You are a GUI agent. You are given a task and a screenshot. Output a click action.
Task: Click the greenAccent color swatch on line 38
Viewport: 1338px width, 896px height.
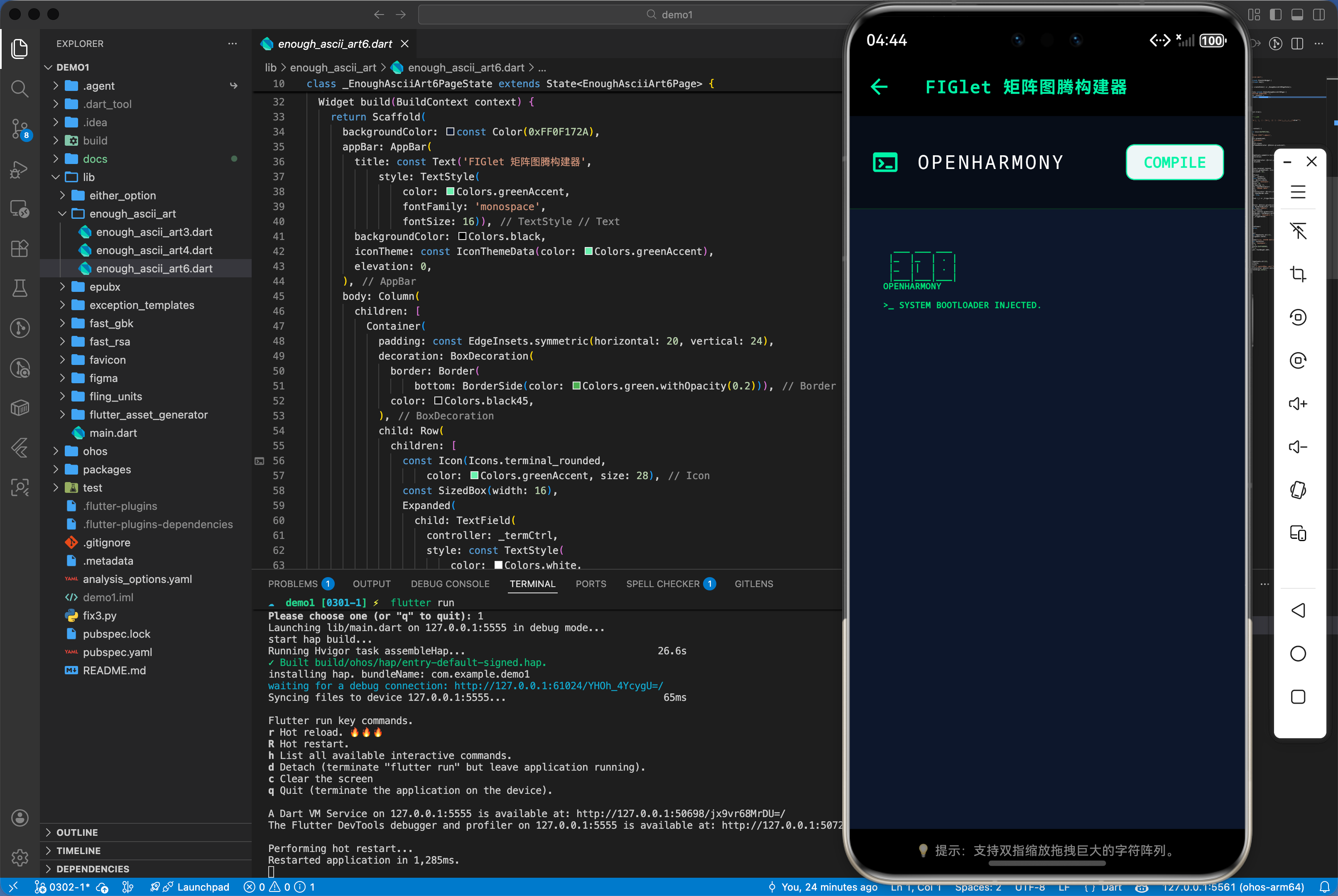coord(450,191)
